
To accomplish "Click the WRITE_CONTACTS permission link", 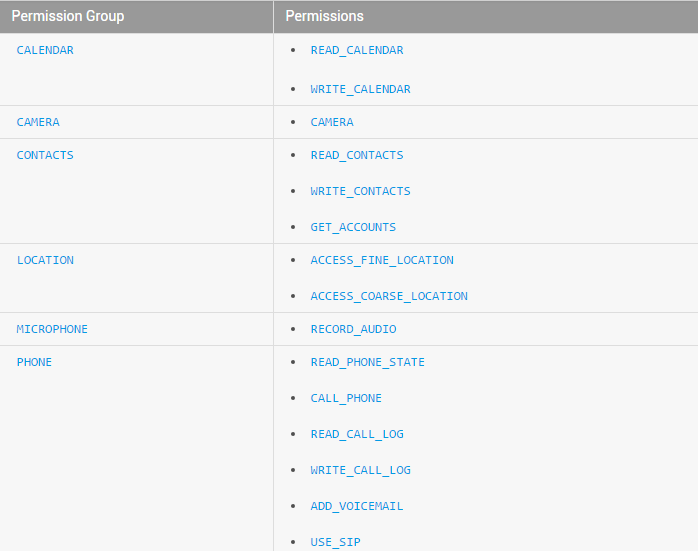I will (360, 191).
